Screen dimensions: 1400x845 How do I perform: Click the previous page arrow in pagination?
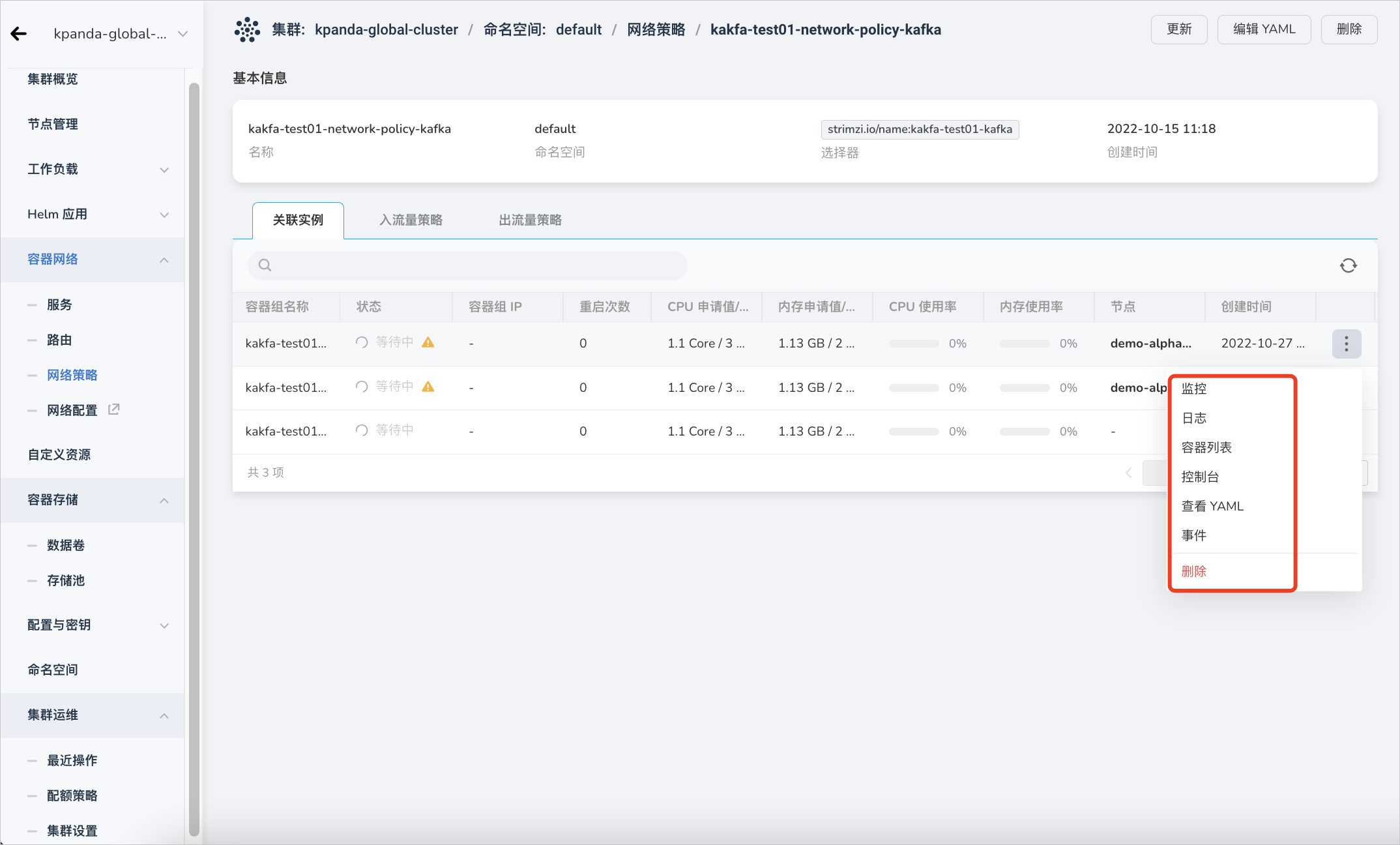pyautogui.click(x=1129, y=473)
